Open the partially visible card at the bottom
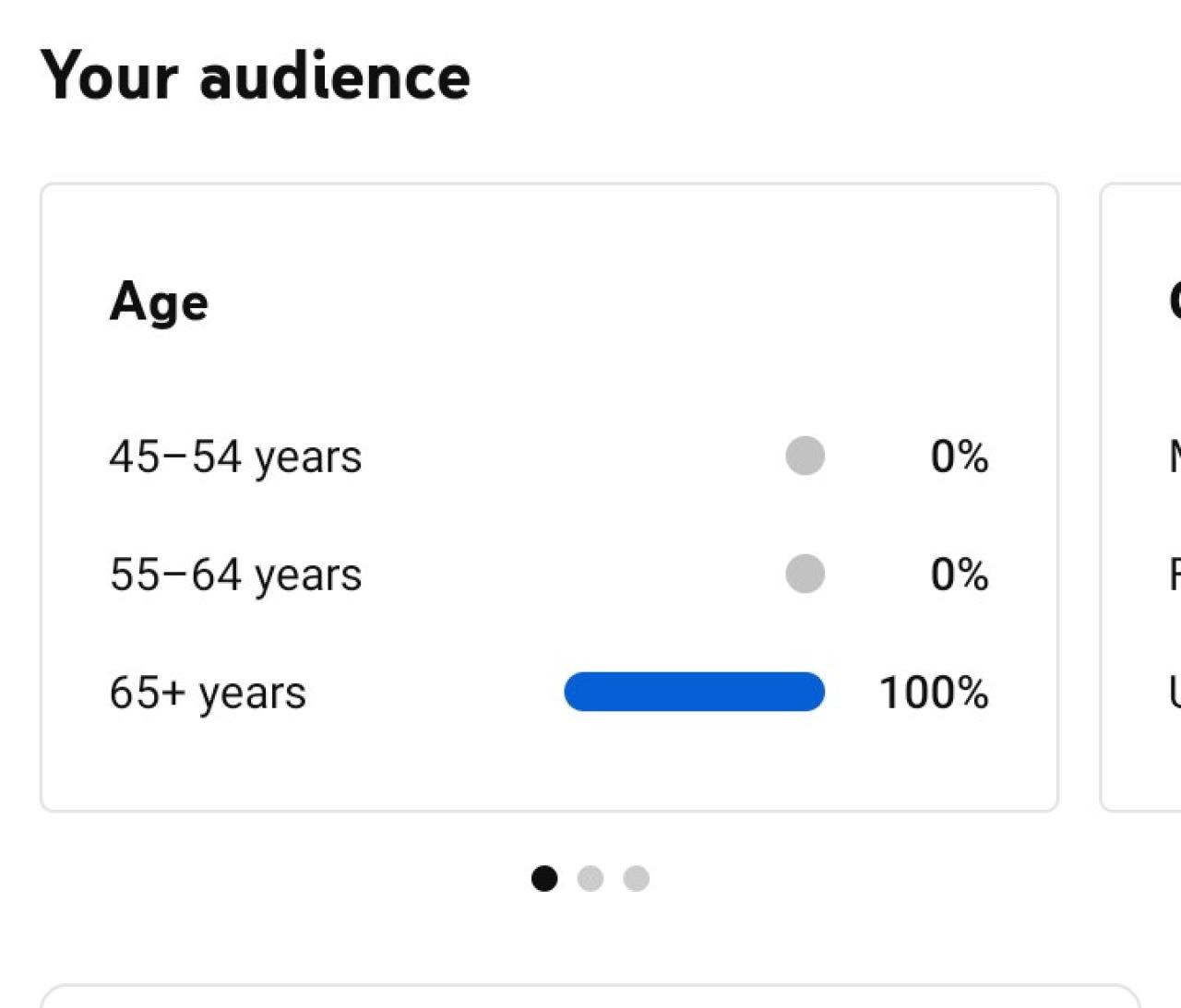 590,998
